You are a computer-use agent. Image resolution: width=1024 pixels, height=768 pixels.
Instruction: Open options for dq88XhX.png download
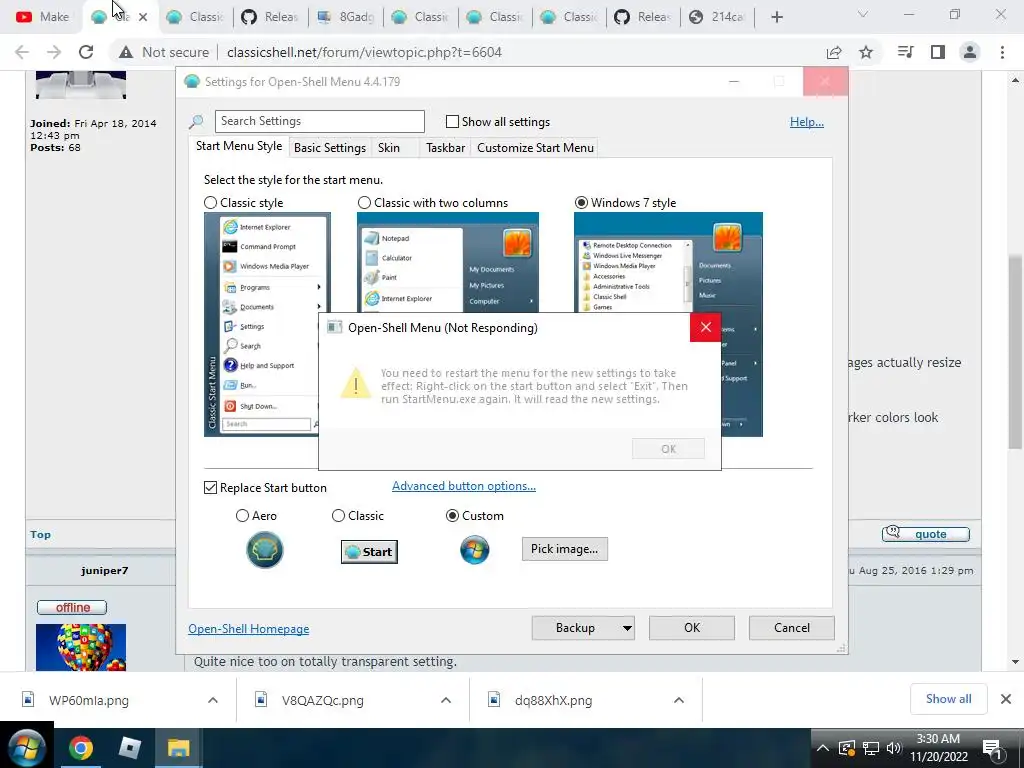point(679,700)
